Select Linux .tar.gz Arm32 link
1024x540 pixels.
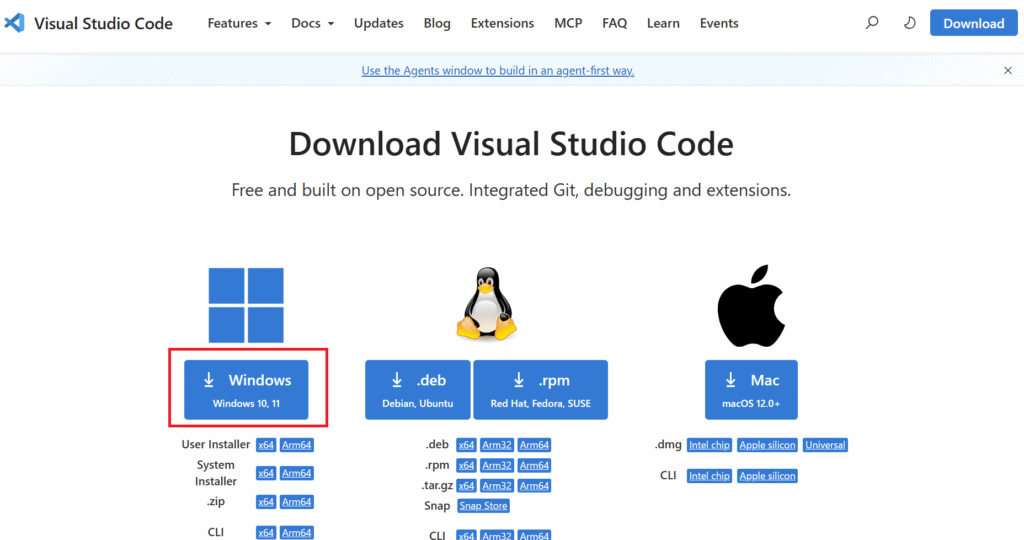(497, 486)
